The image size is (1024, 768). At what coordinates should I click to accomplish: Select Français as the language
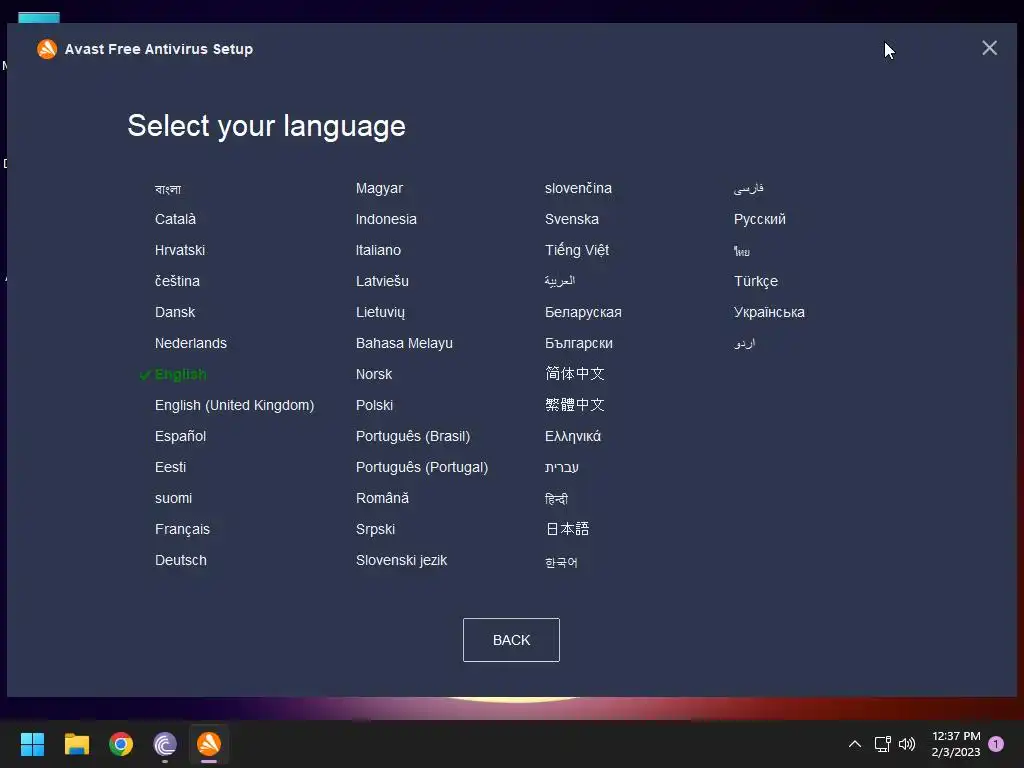coord(182,530)
